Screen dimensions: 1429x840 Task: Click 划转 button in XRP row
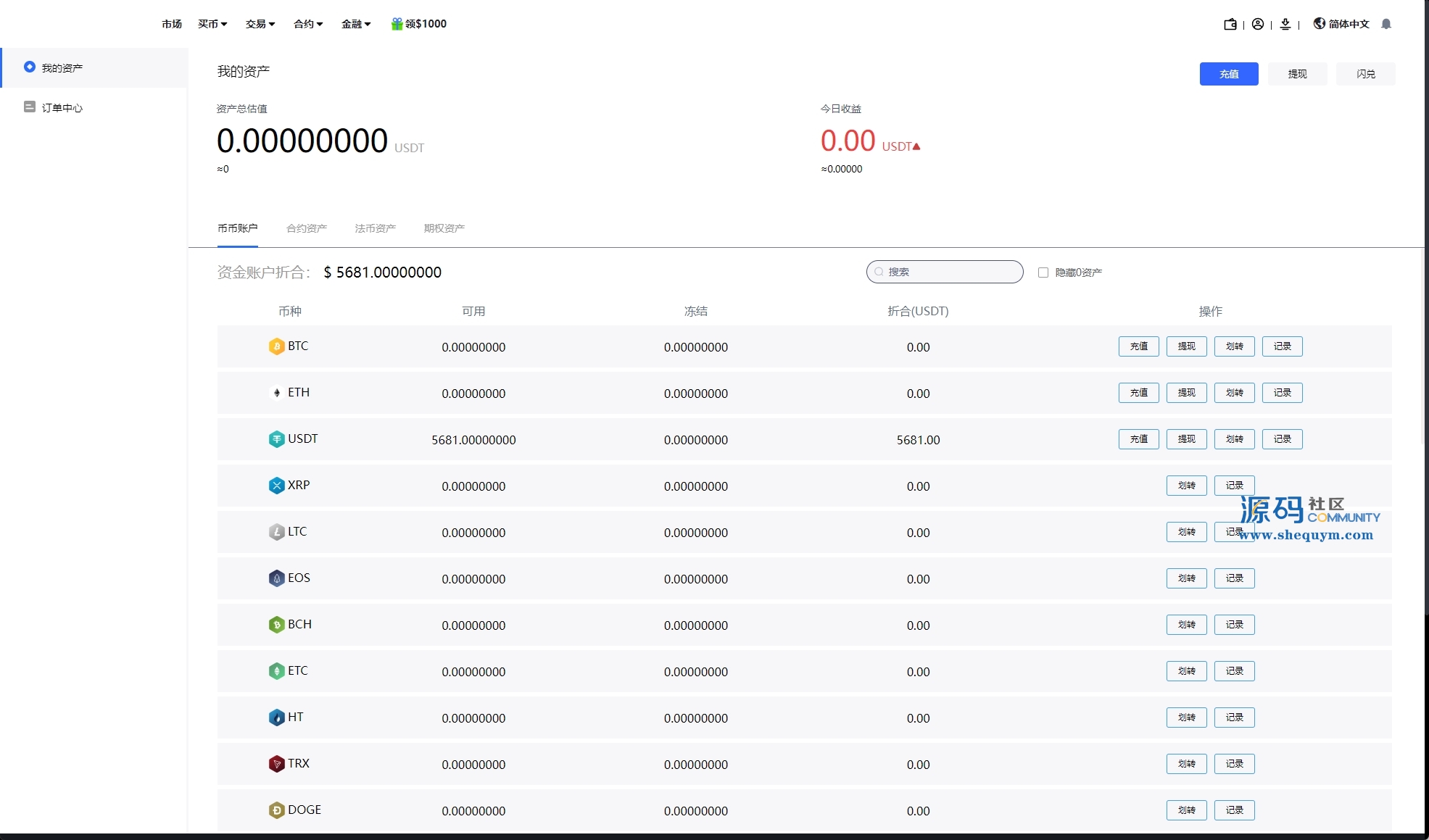tap(1186, 486)
